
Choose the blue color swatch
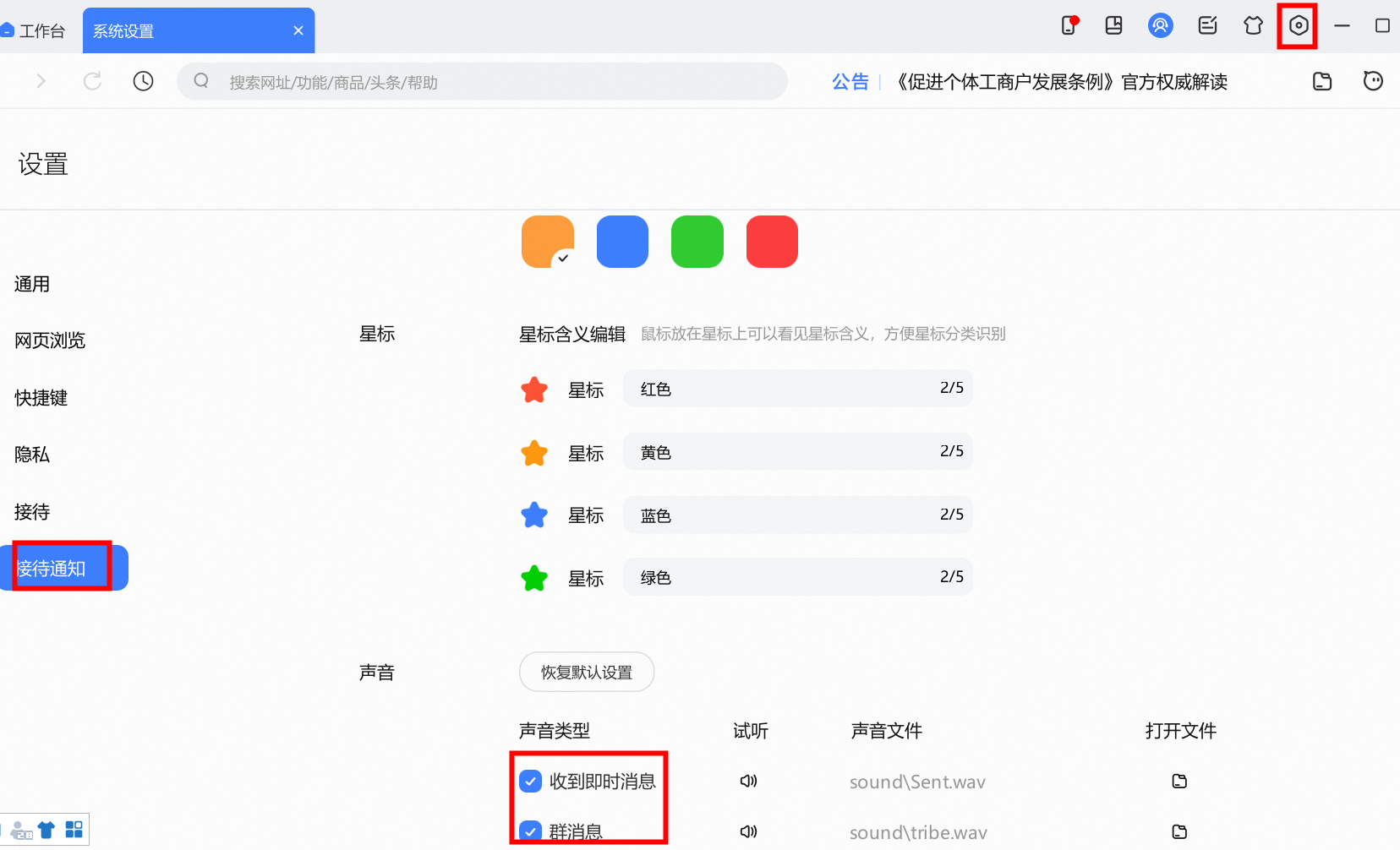click(x=622, y=242)
